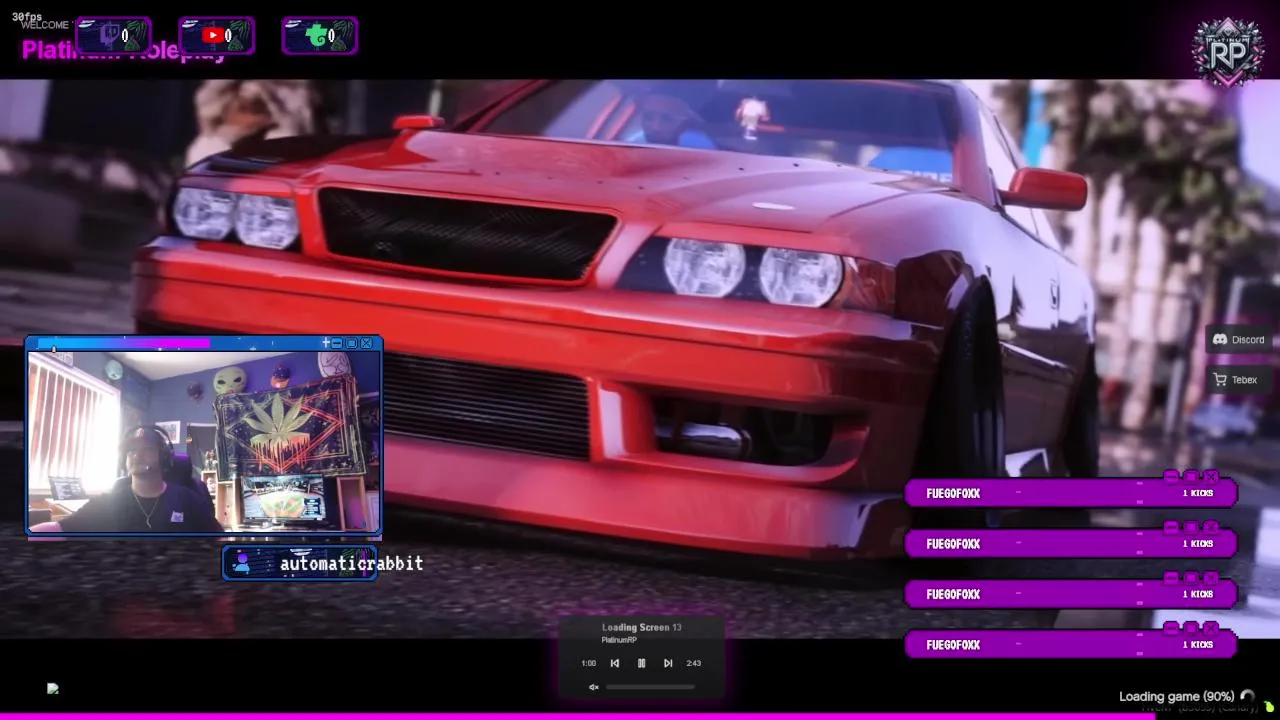The width and height of the screenshot is (1280, 720).
Task: Click the user avatar icon beside automaticrabbit
Action: pyautogui.click(x=241, y=563)
